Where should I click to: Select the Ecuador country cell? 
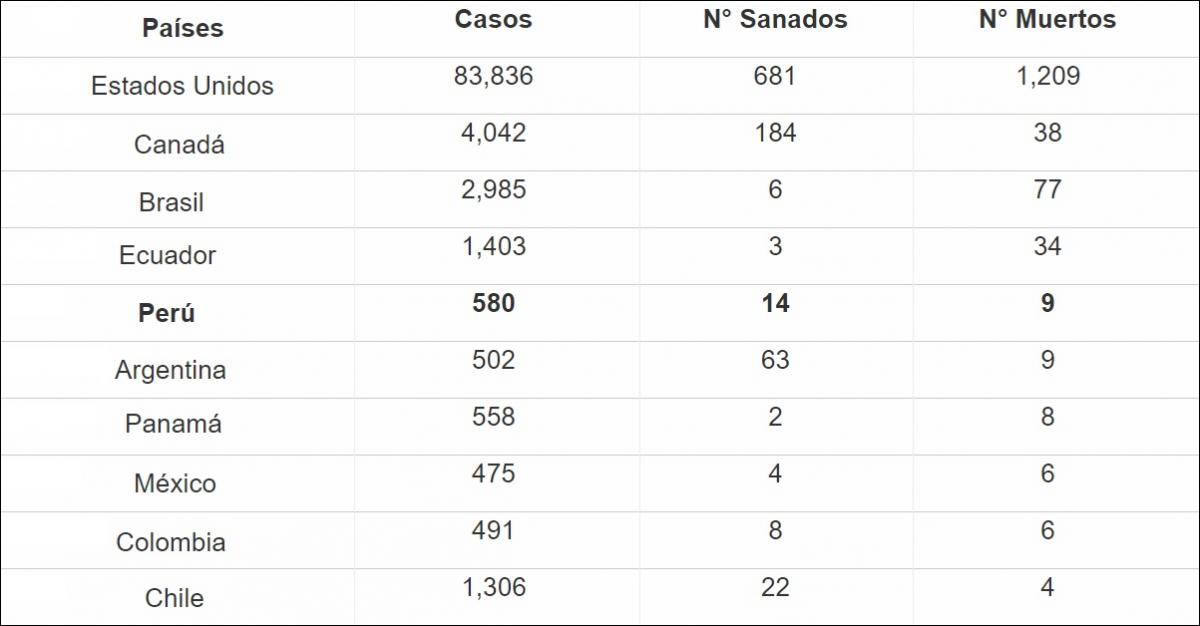point(167,255)
